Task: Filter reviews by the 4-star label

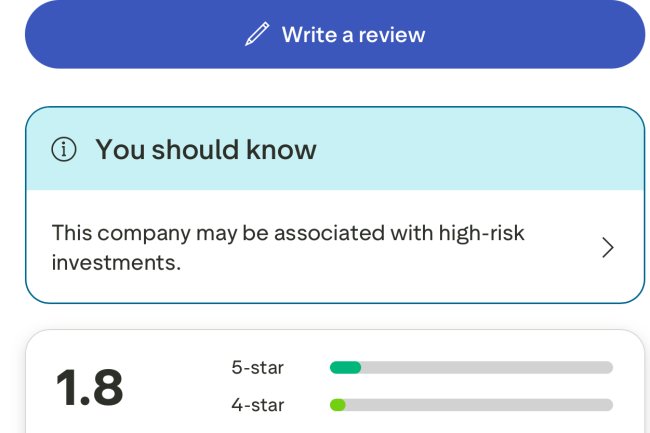Action: click(x=258, y=405)
